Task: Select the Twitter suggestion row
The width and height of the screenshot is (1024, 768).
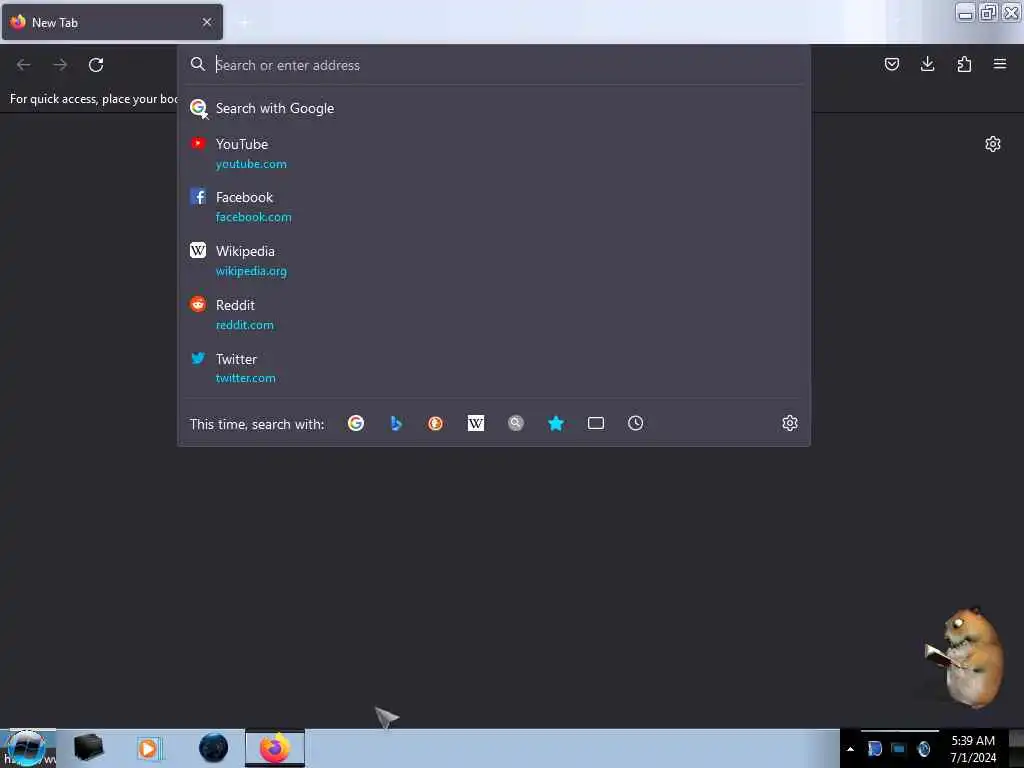Action: tap(494, 368)
